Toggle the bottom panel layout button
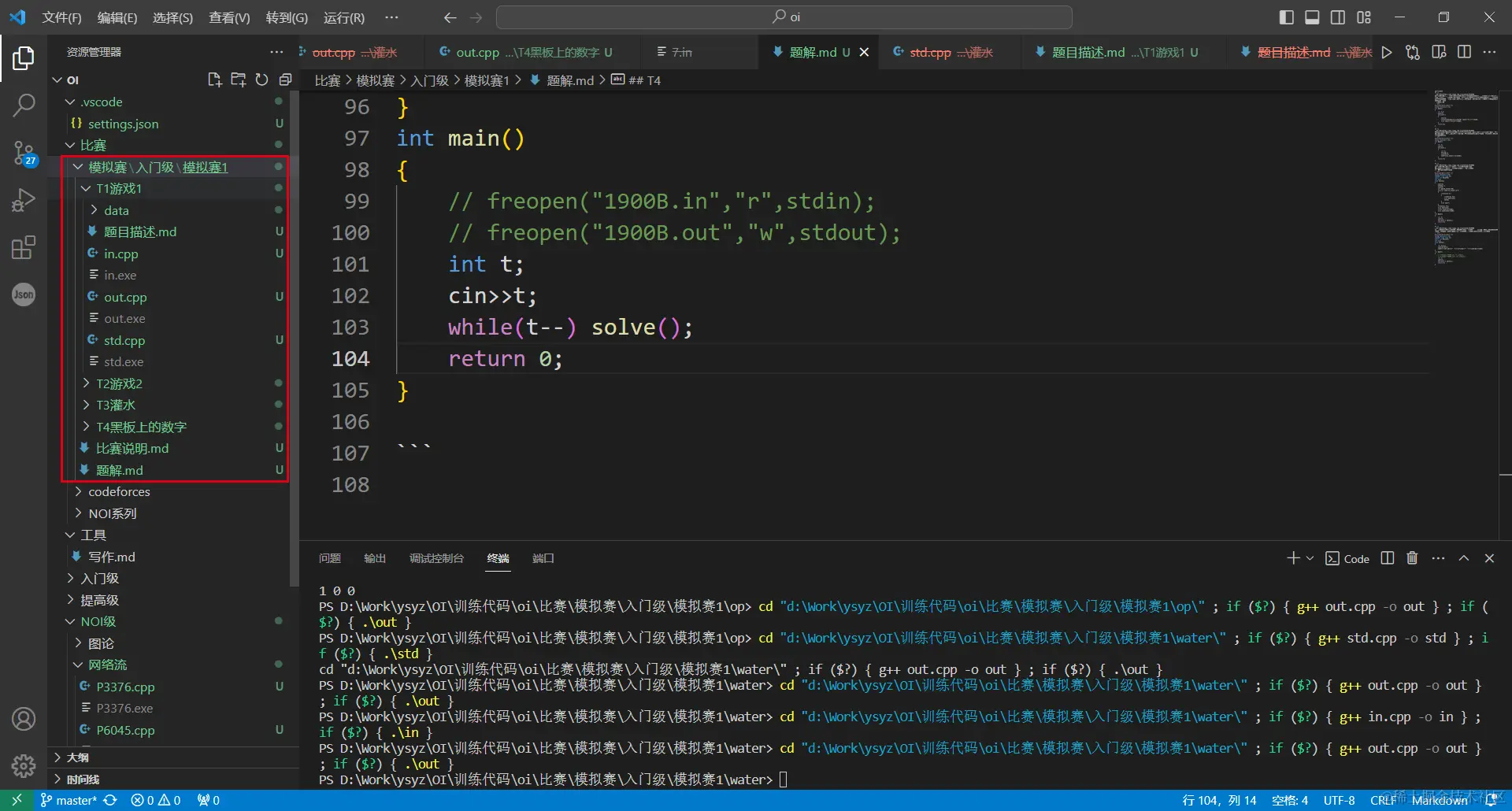This screenshot has width=1512, height=811. tap(1312, 17)
